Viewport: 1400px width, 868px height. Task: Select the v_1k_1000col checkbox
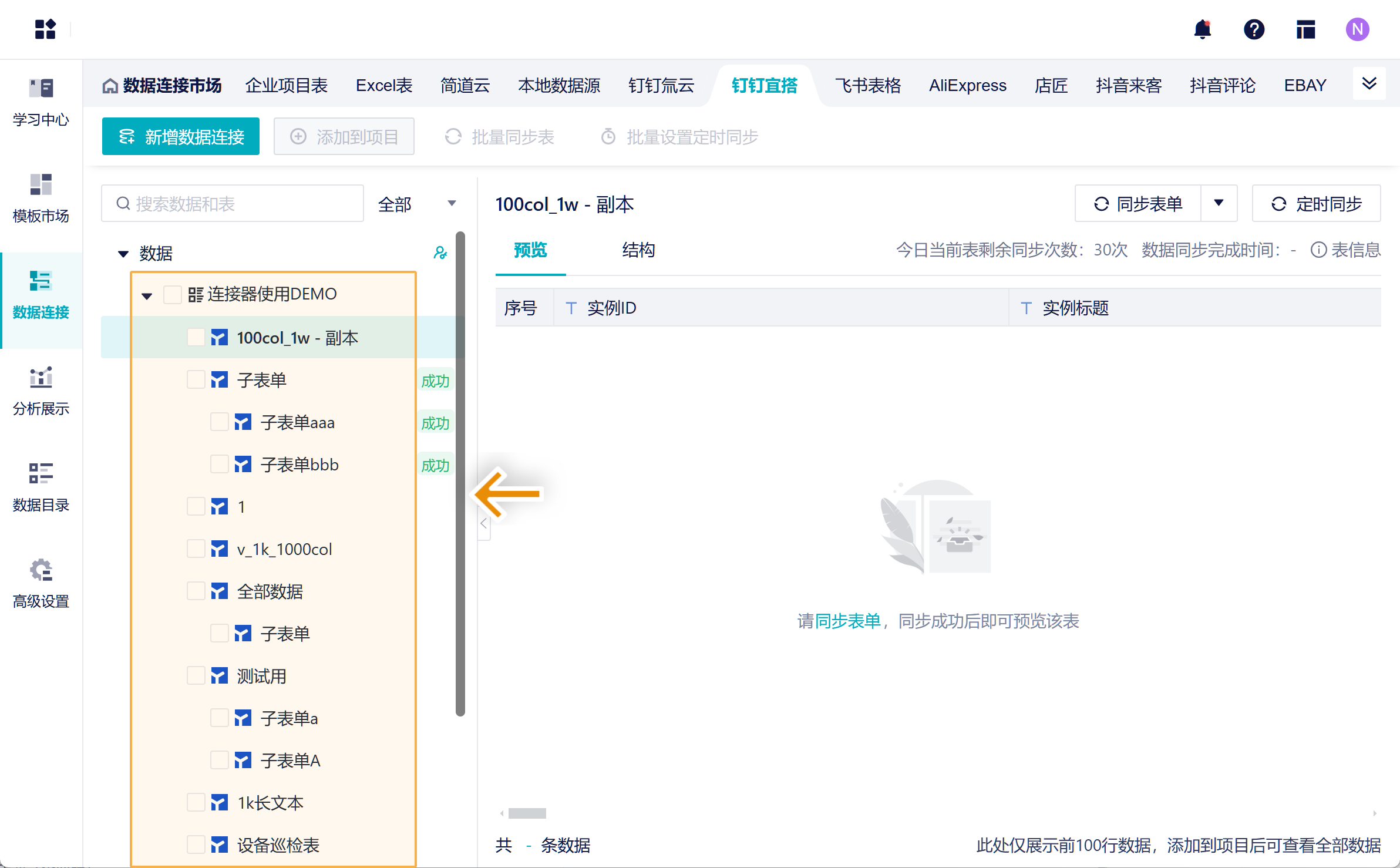pyautogui.click(x=196, y=549)
